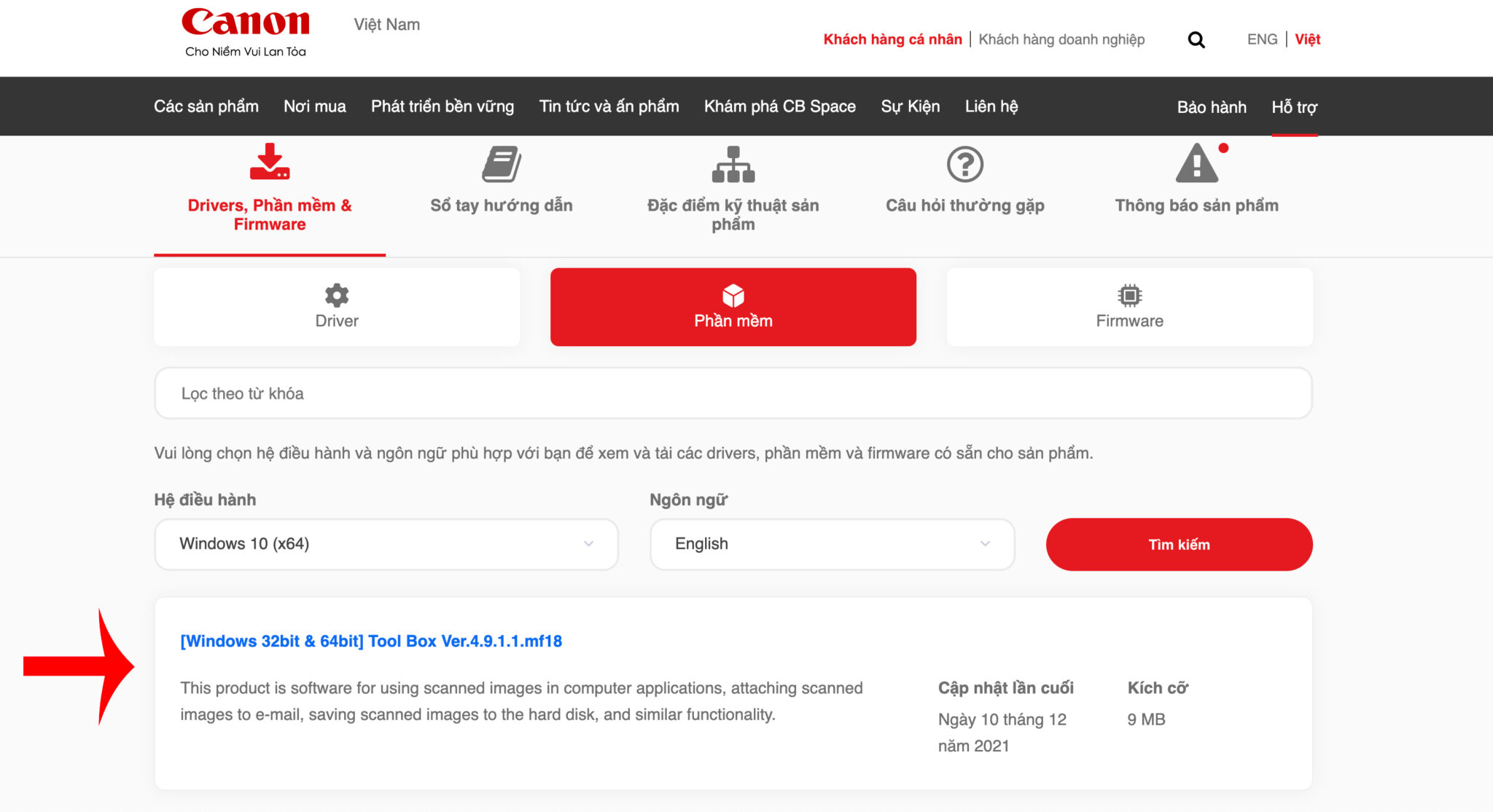Image resolution: width=1493 pixels, height=812 pixels.
Task: Click the product notice warning triangle icon
Action: click(x=1197, y=163)
